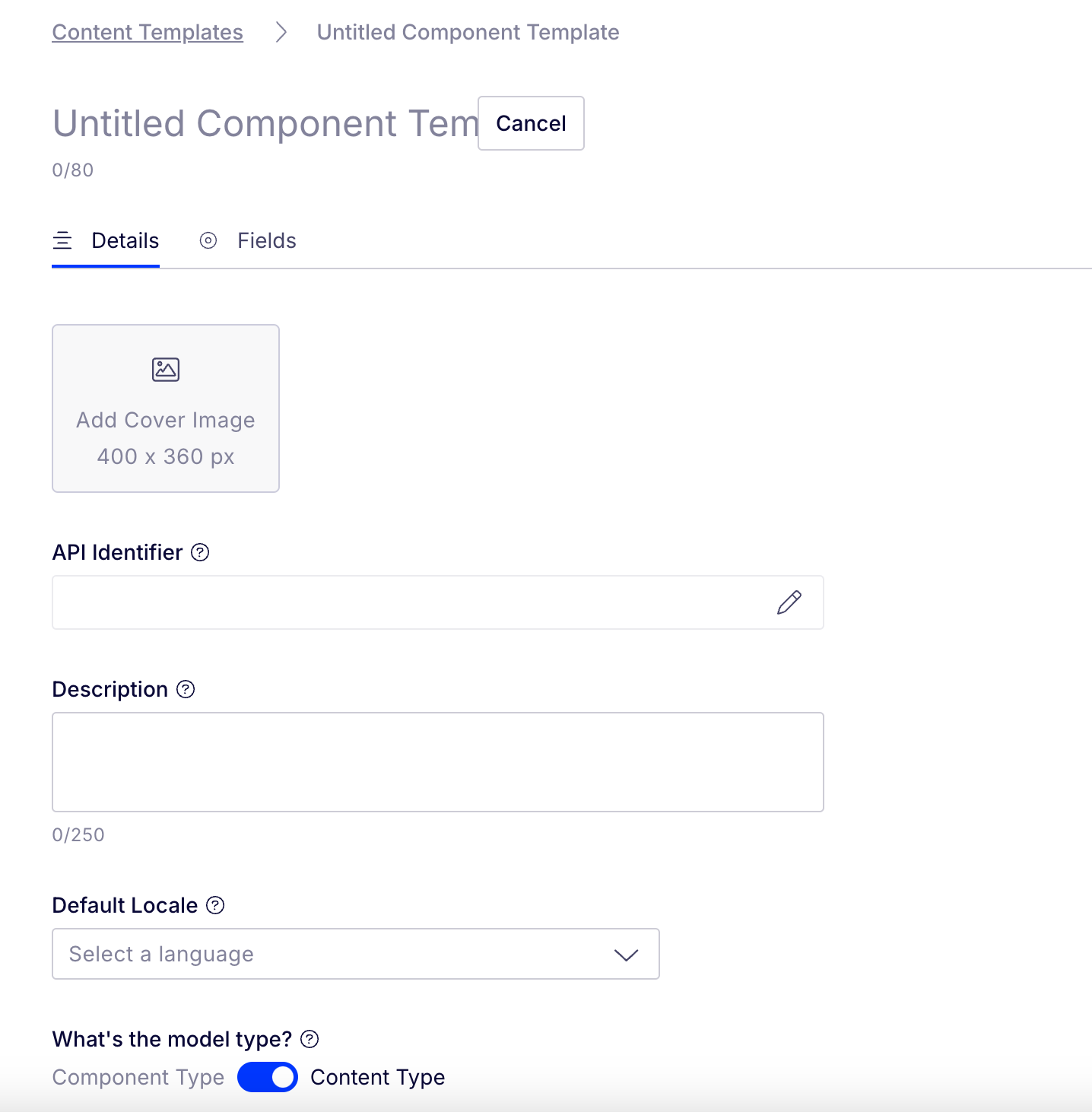Toggle the model type switch
Viewport: 1092px width, 1112px height.
click(268, 1077)
